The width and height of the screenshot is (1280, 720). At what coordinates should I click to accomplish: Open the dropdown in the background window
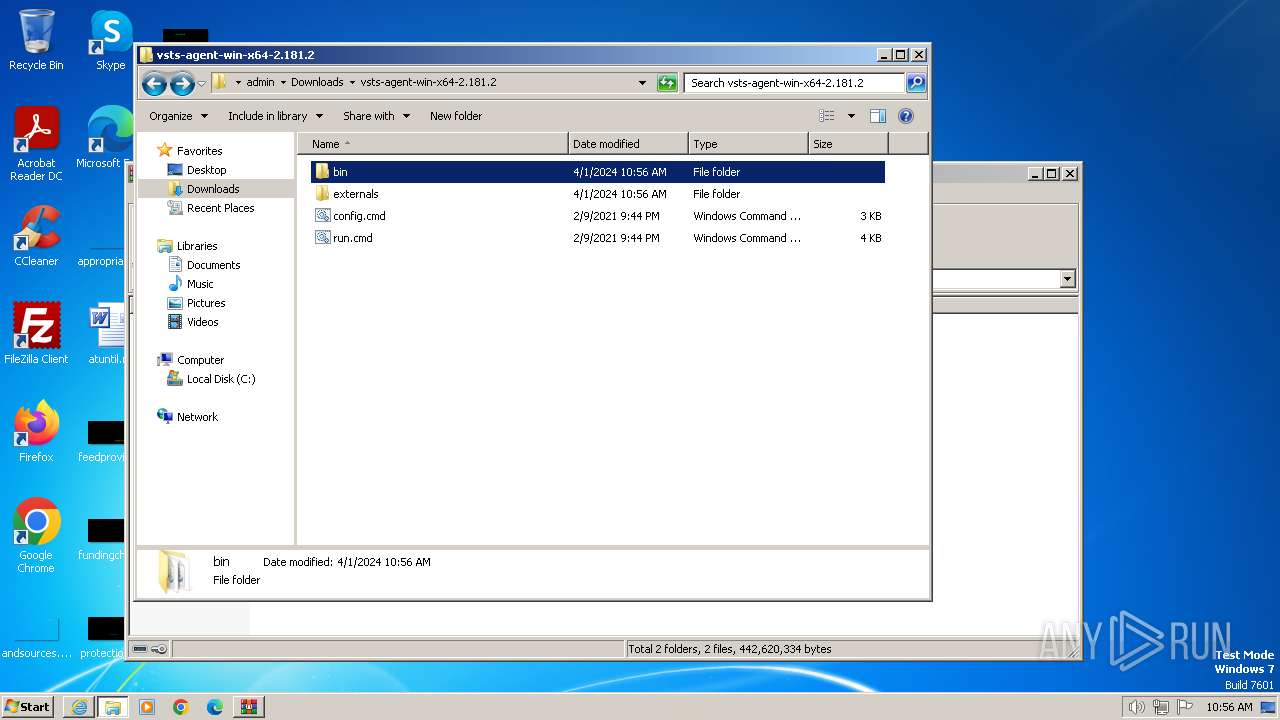pyautogui.click(x=1068, y=279)
